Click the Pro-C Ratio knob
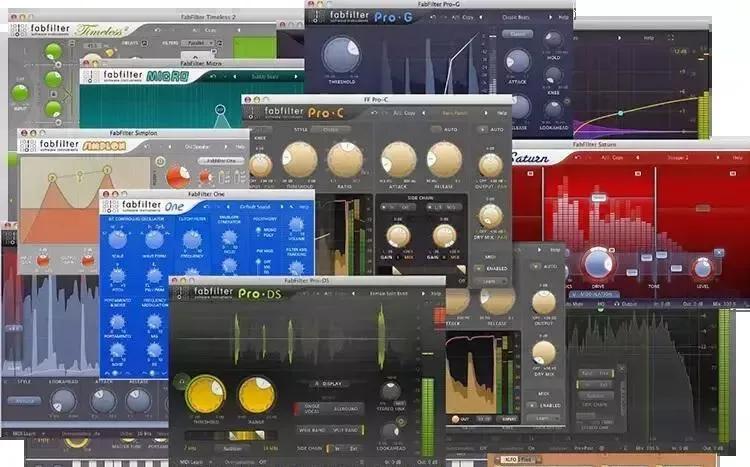The image size is (750, 467). [x=345, y=160]
